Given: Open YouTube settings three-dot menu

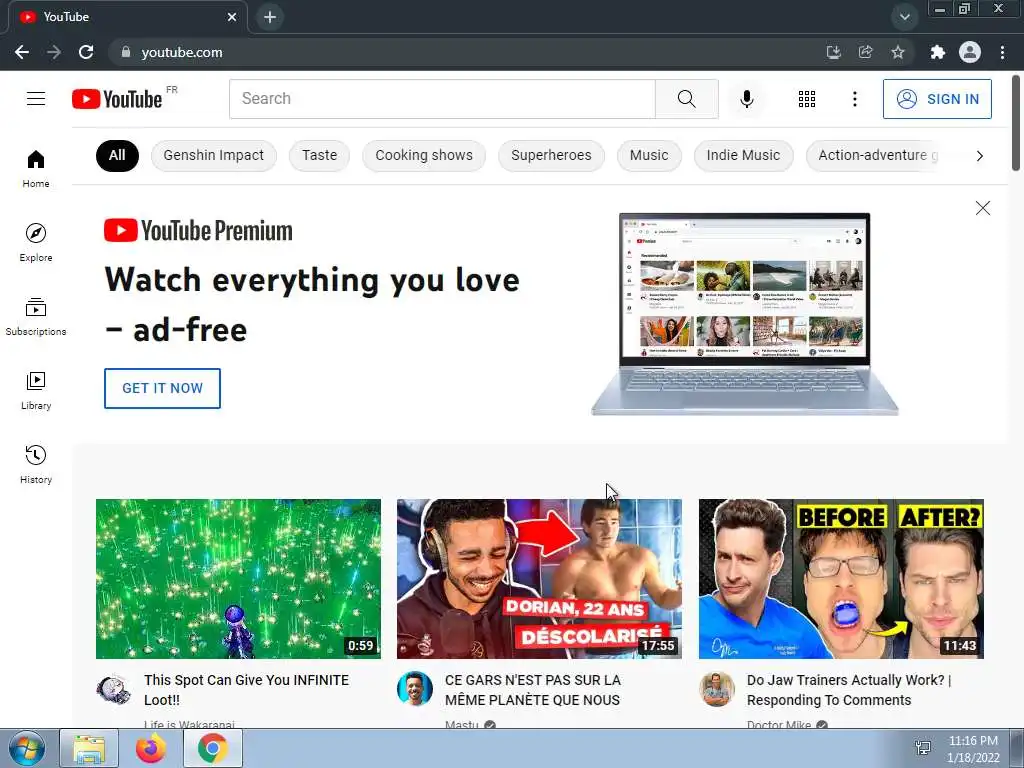Looking at the screenshot, I should [x=854, y=99].
